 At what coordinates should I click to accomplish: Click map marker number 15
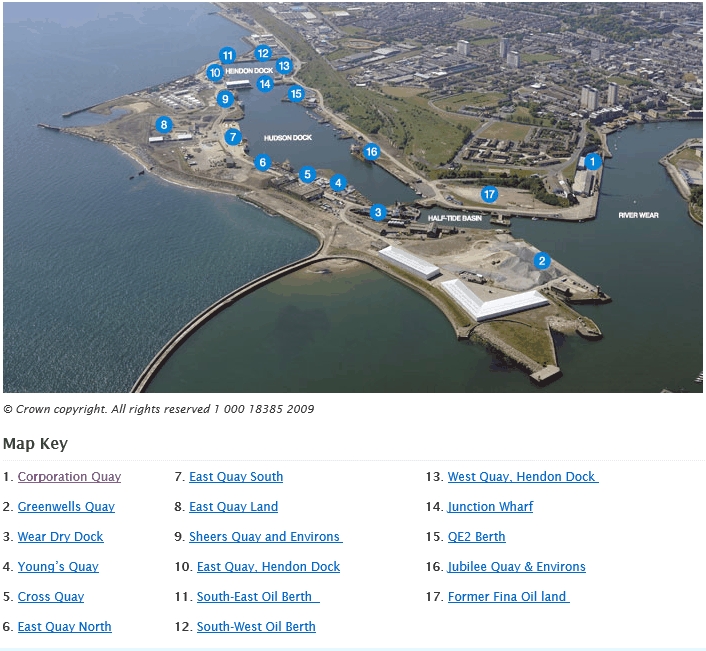point(295,94)
